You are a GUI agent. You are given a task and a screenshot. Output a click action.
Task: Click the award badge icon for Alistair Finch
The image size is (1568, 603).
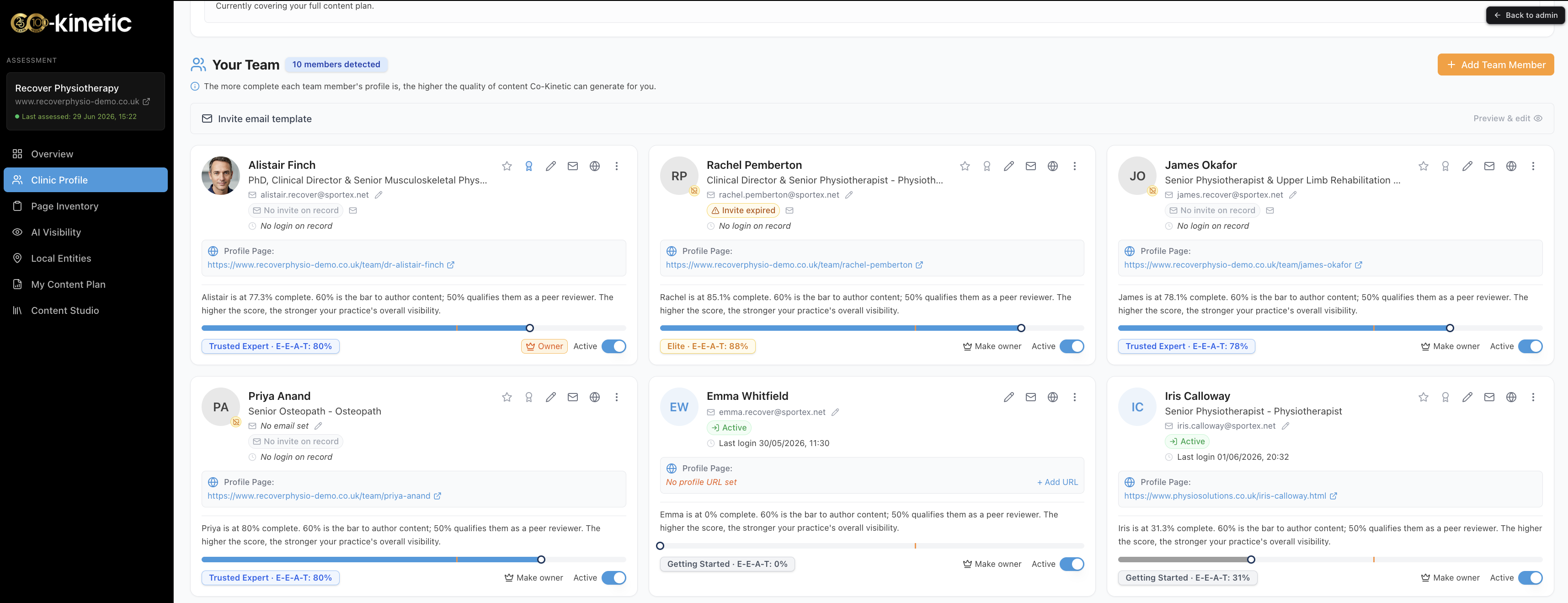pos(528,166)
